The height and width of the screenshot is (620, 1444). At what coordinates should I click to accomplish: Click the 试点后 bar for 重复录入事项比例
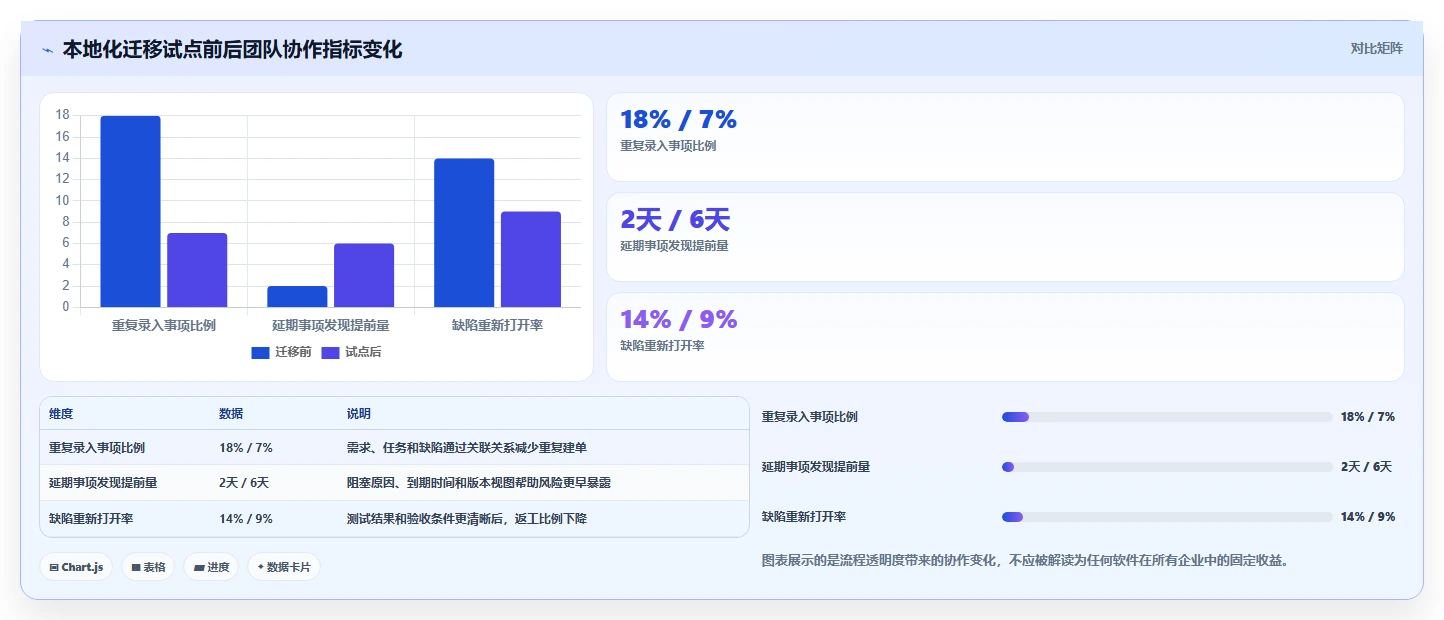click(x=197, y=270)
